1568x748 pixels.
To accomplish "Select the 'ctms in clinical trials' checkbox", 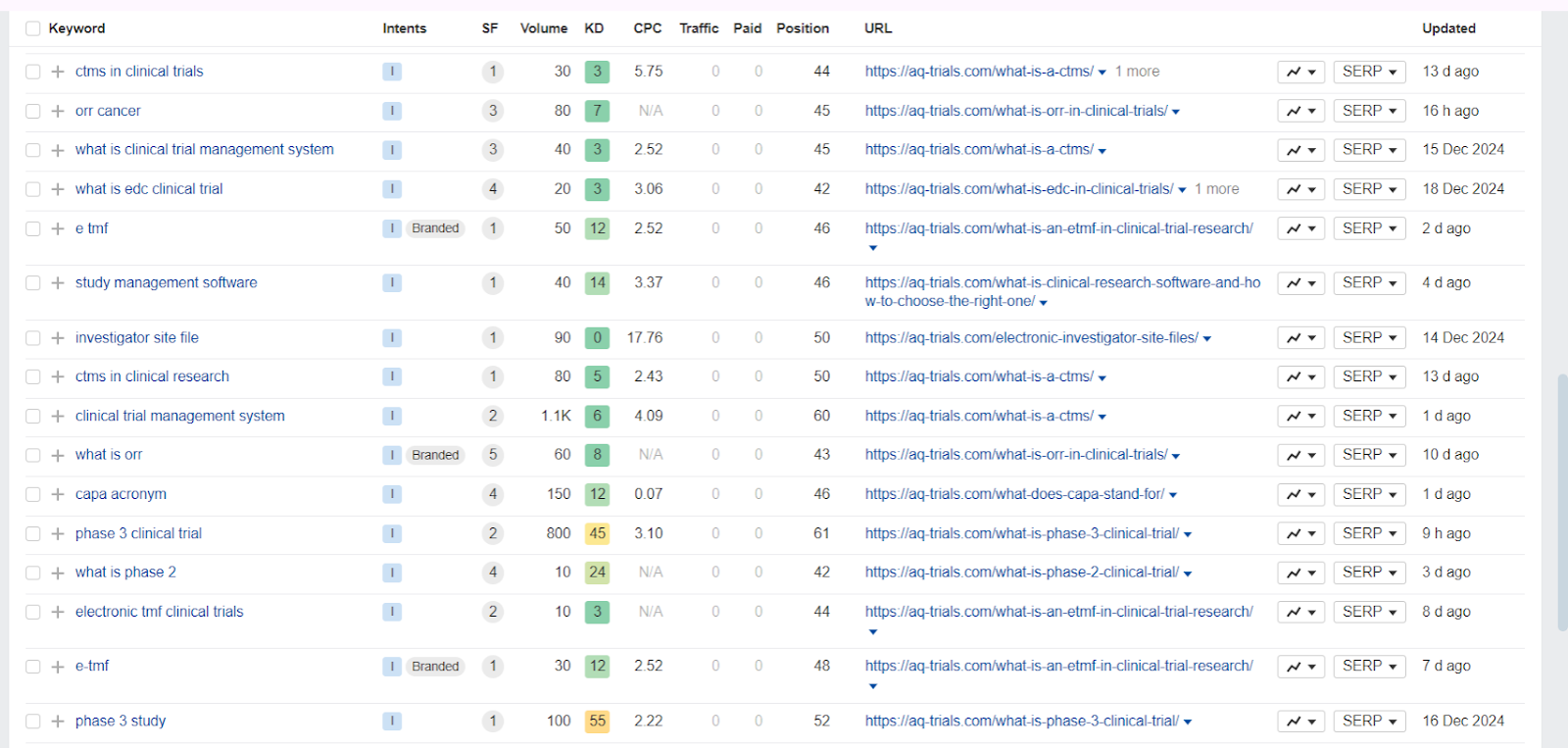I will click(33, 72).
